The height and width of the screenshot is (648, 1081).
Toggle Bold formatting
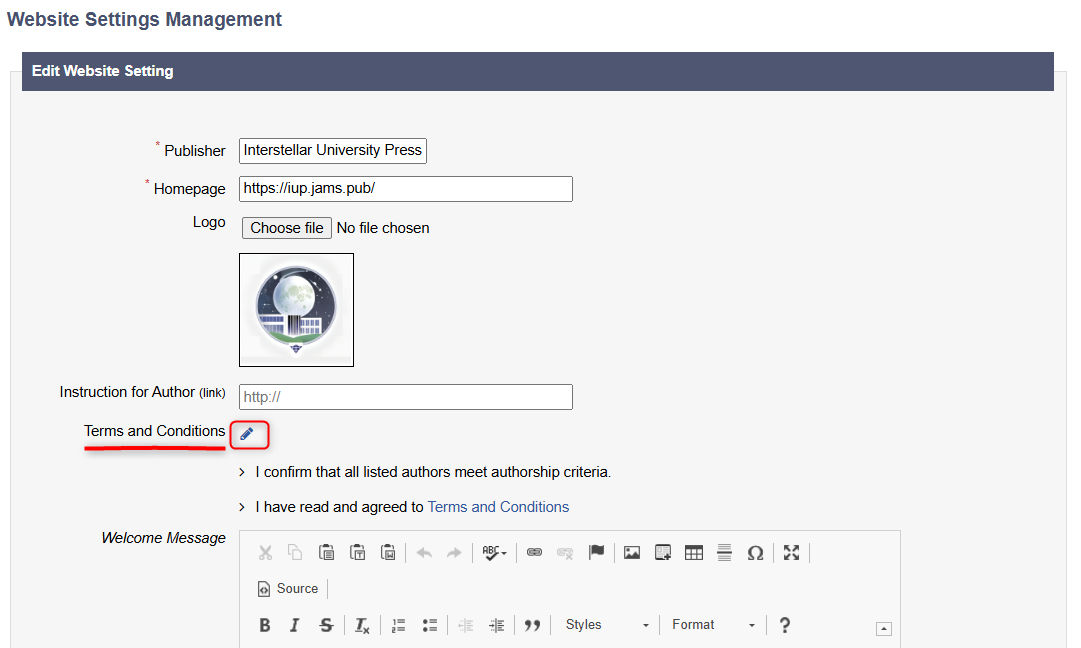[265, 625]
